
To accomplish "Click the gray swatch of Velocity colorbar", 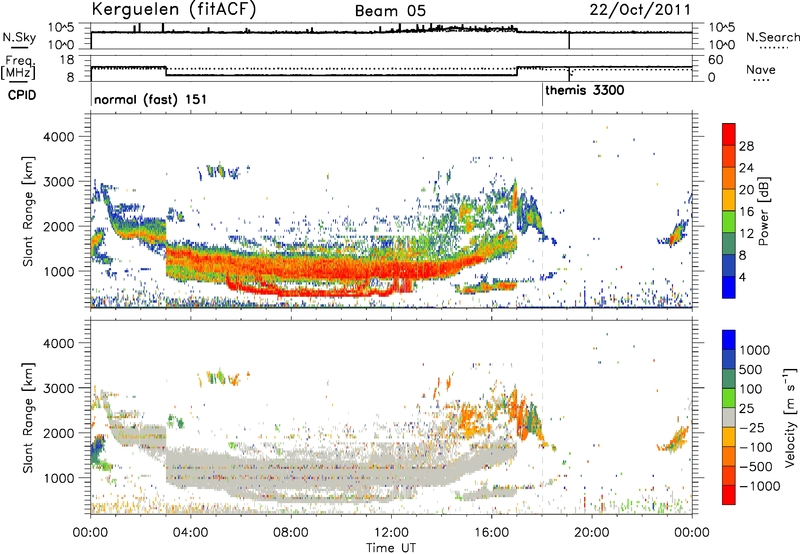I will [729, 418].
